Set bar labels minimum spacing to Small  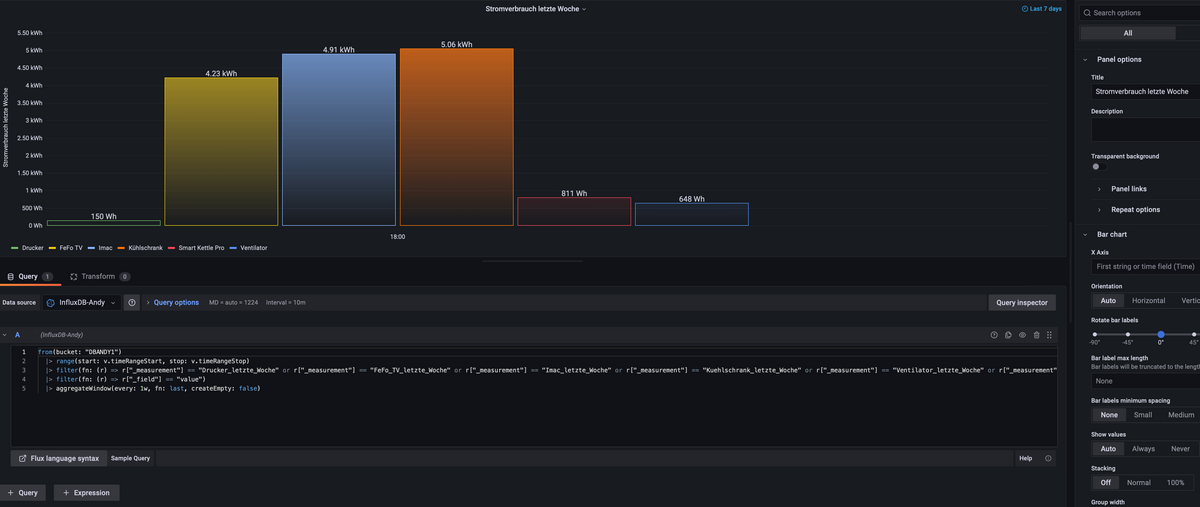(1143, 414)
